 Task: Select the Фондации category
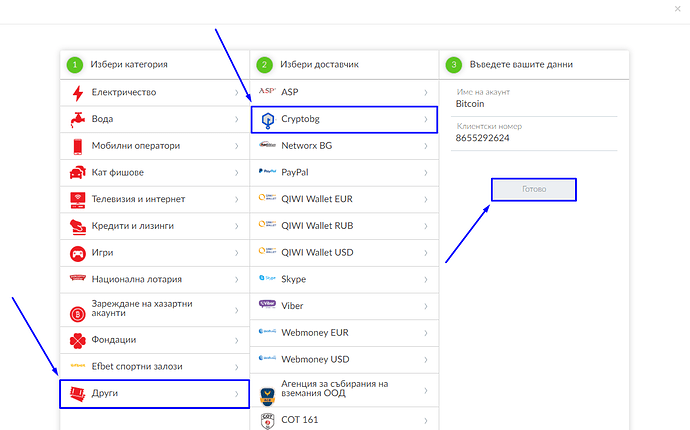[x=154, y=340]
